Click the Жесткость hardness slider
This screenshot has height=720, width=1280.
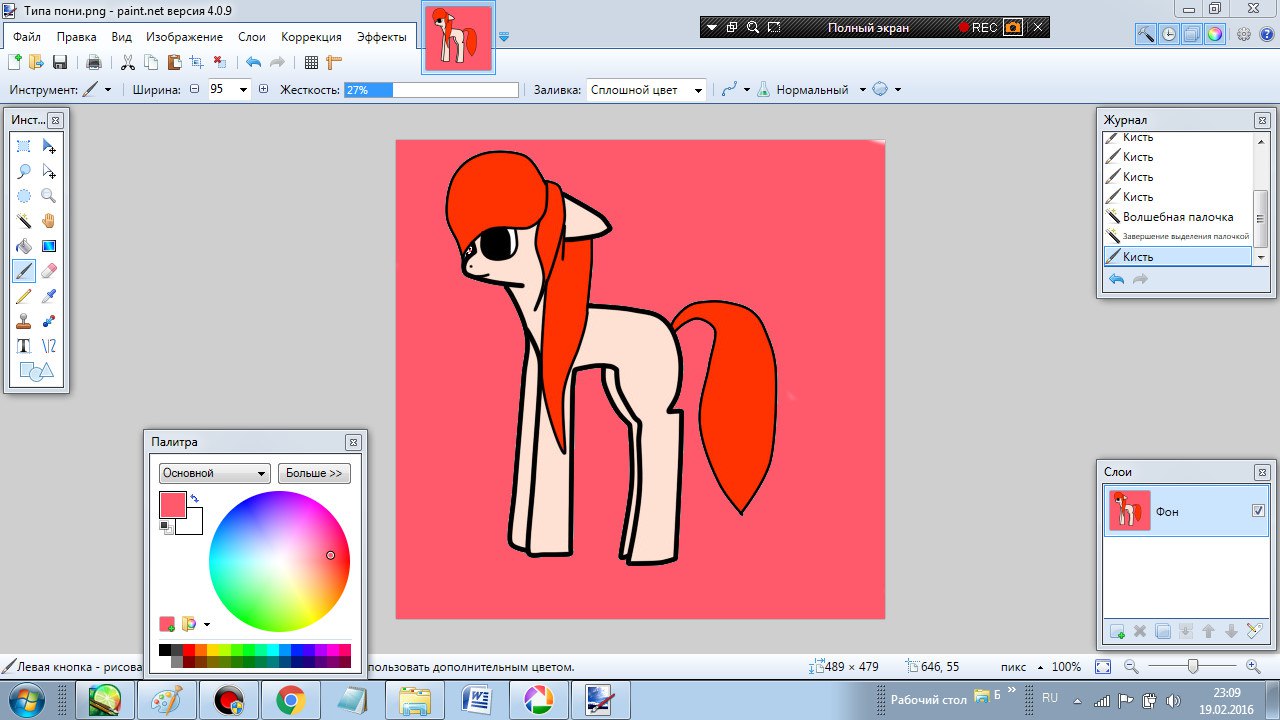tap(431, 89)
